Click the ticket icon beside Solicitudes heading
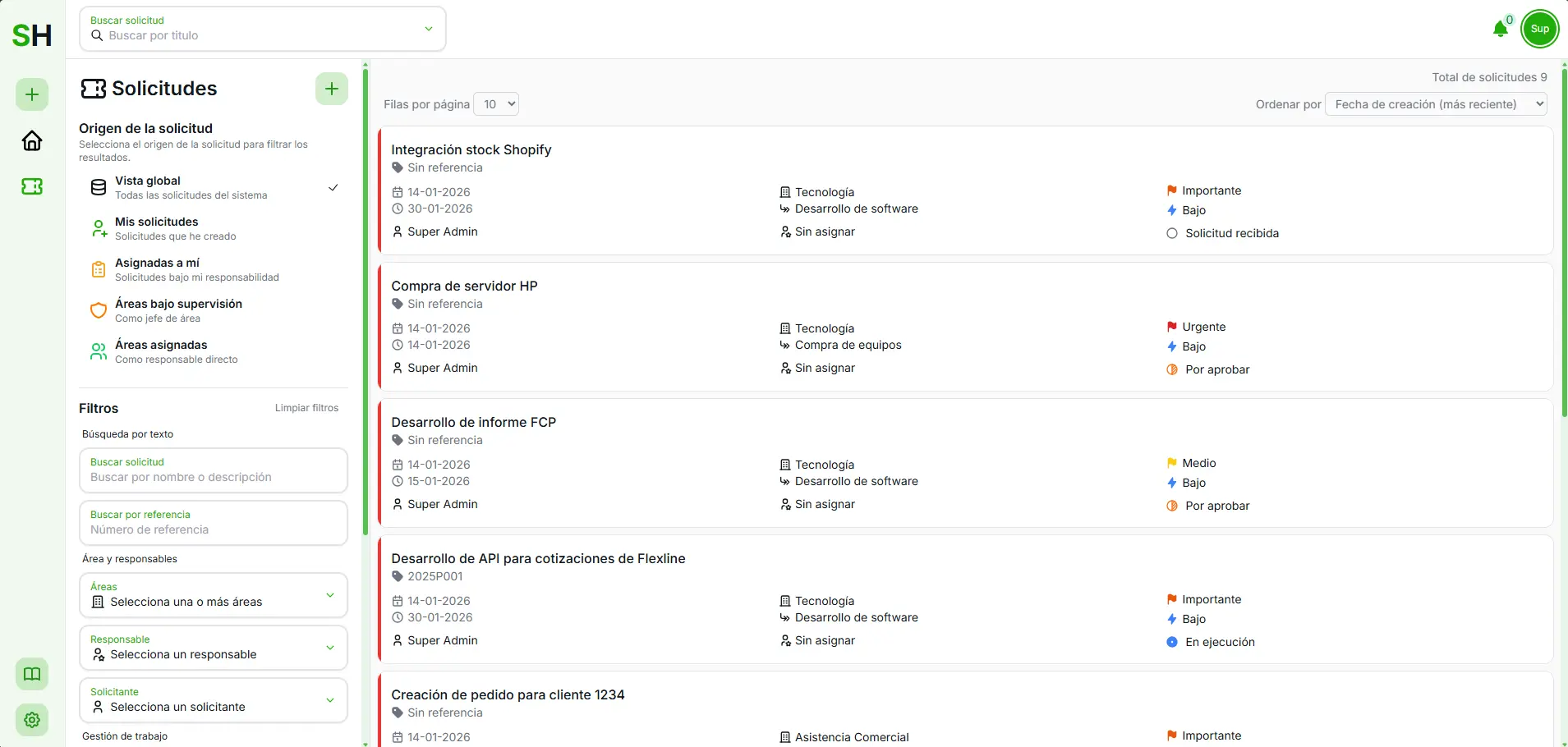1568x747 pixels. point(94,89)
